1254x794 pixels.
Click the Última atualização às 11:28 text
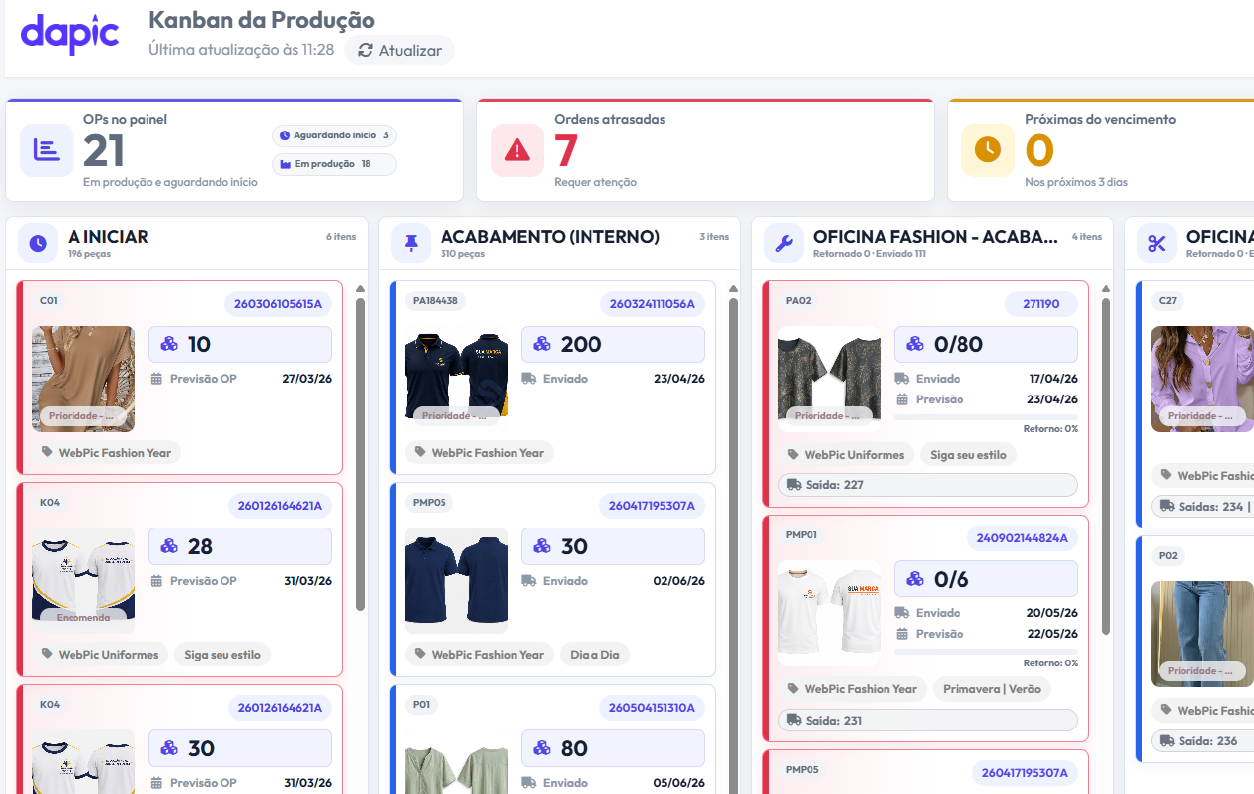point(241,50)
